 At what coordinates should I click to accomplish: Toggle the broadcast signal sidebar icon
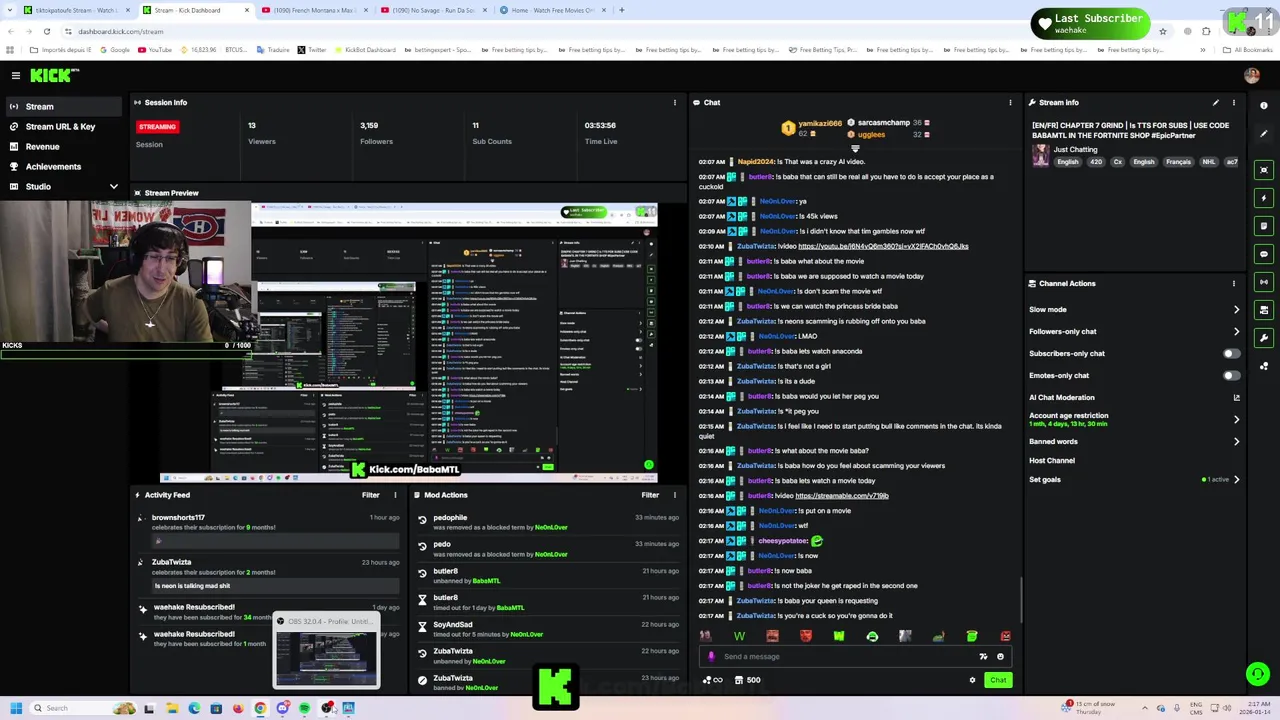[1264, 282]
